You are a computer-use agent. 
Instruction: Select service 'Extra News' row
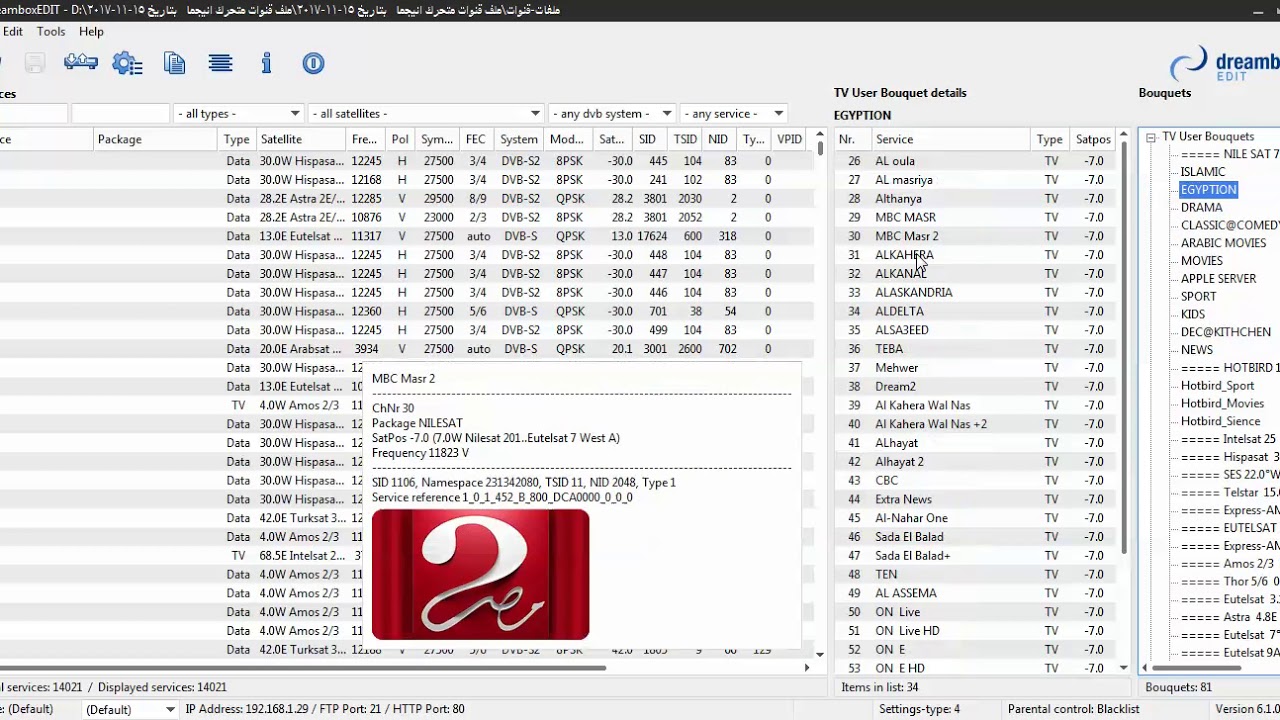(x=975, y=499)
